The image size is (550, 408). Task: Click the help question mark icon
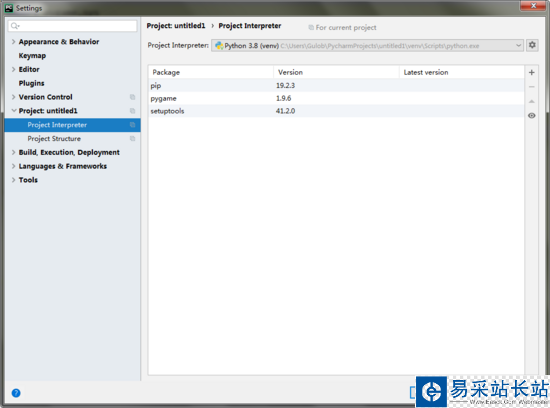point(16,393)
